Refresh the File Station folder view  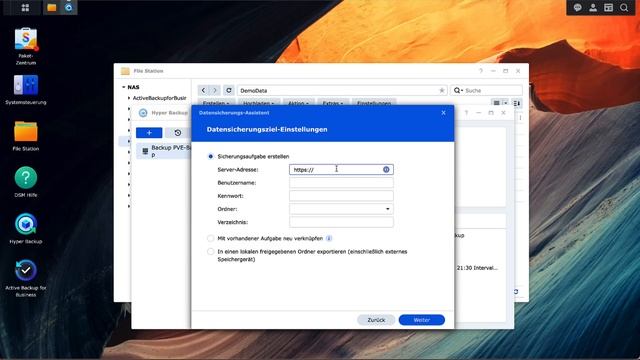click(x=229, y=90)
